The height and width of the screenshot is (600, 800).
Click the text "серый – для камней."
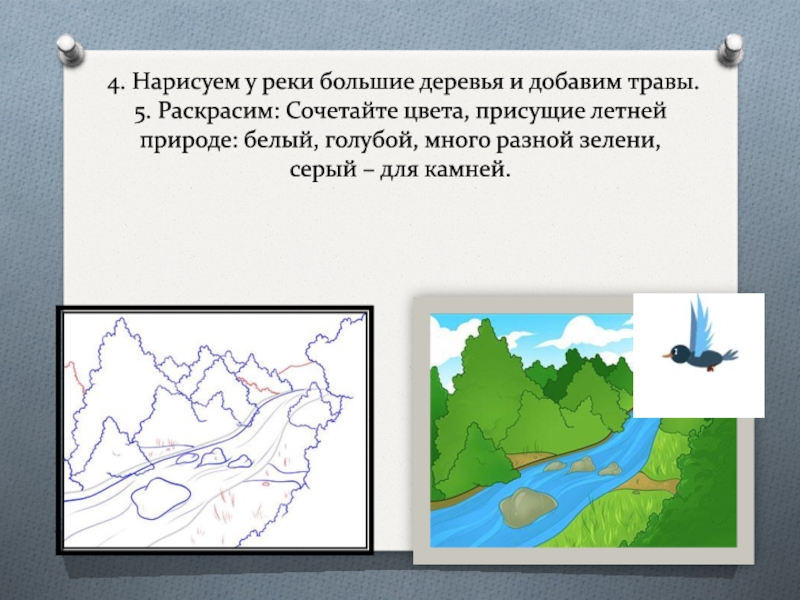pos(400,170)
